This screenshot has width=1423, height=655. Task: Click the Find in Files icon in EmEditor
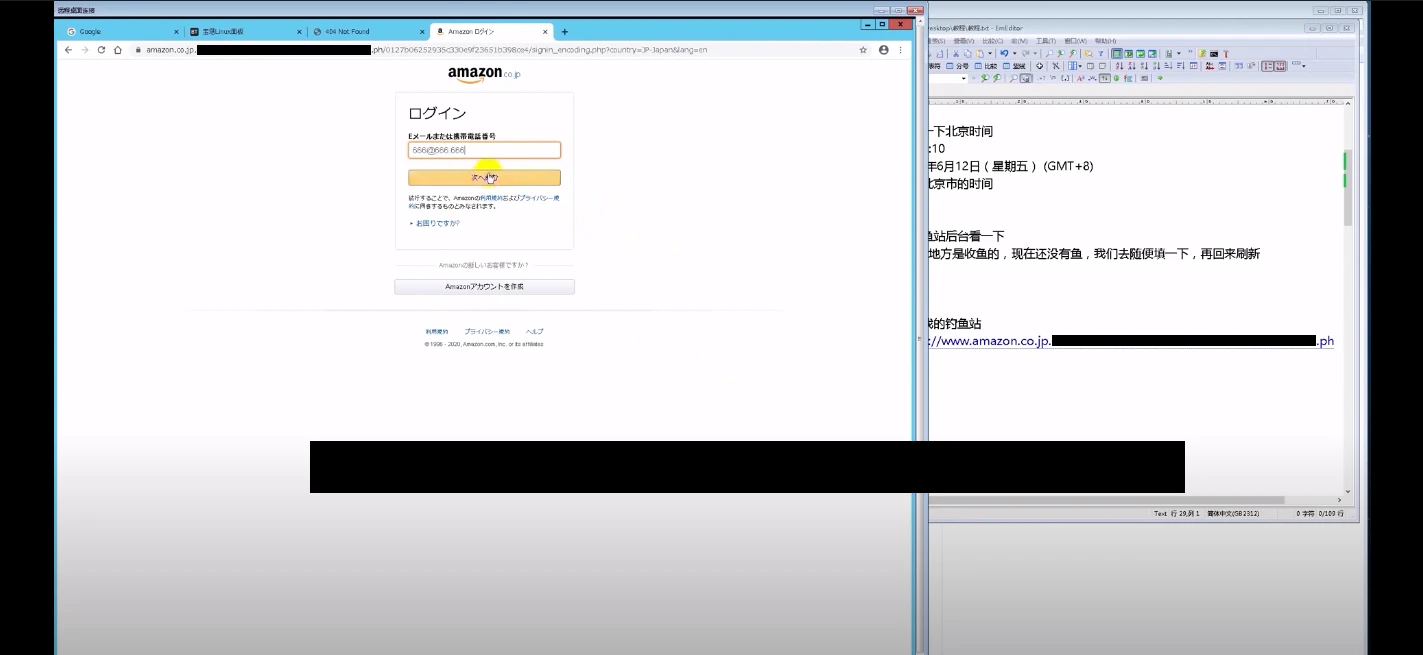tap(1088, 54)
